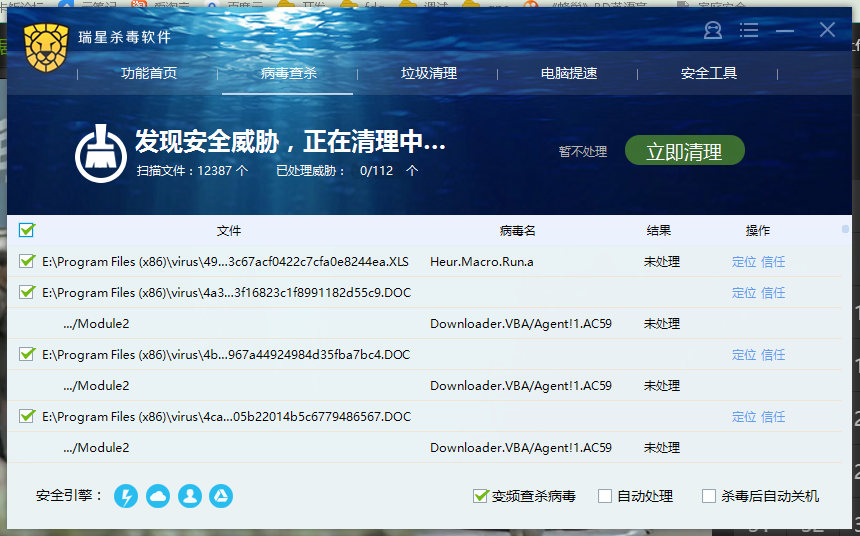Click the Rising lion shield logo
This screenshot has width=860, height=536.
46,48
